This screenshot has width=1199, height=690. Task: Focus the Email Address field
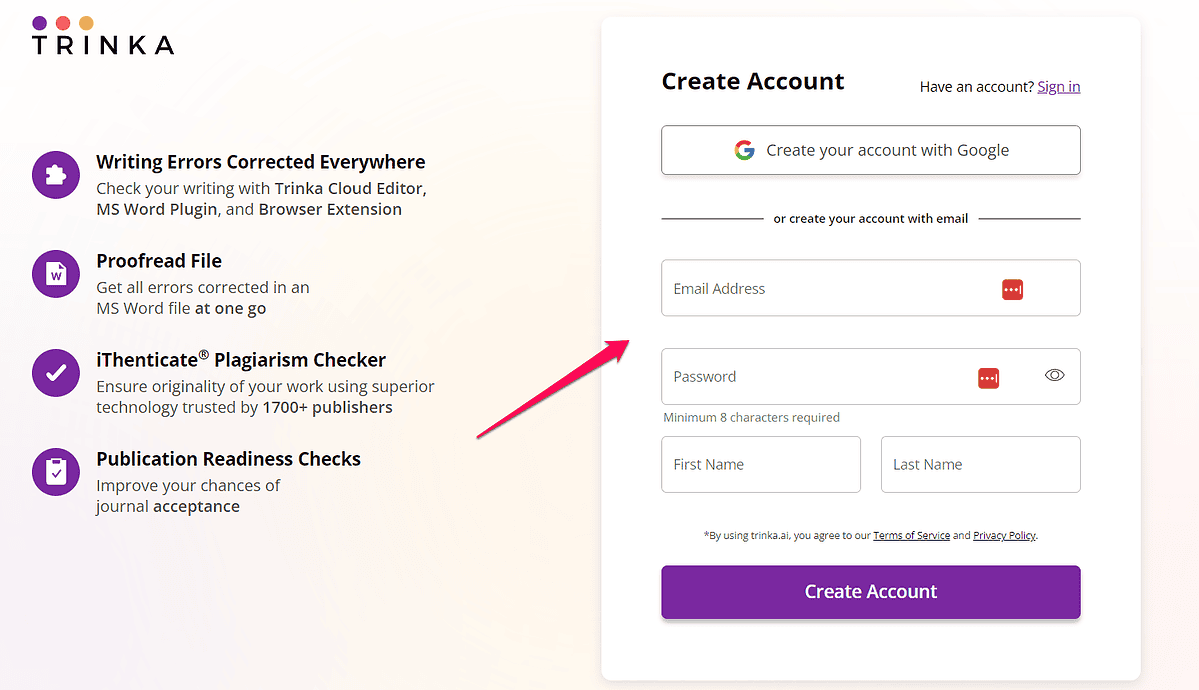click(830, 289)
